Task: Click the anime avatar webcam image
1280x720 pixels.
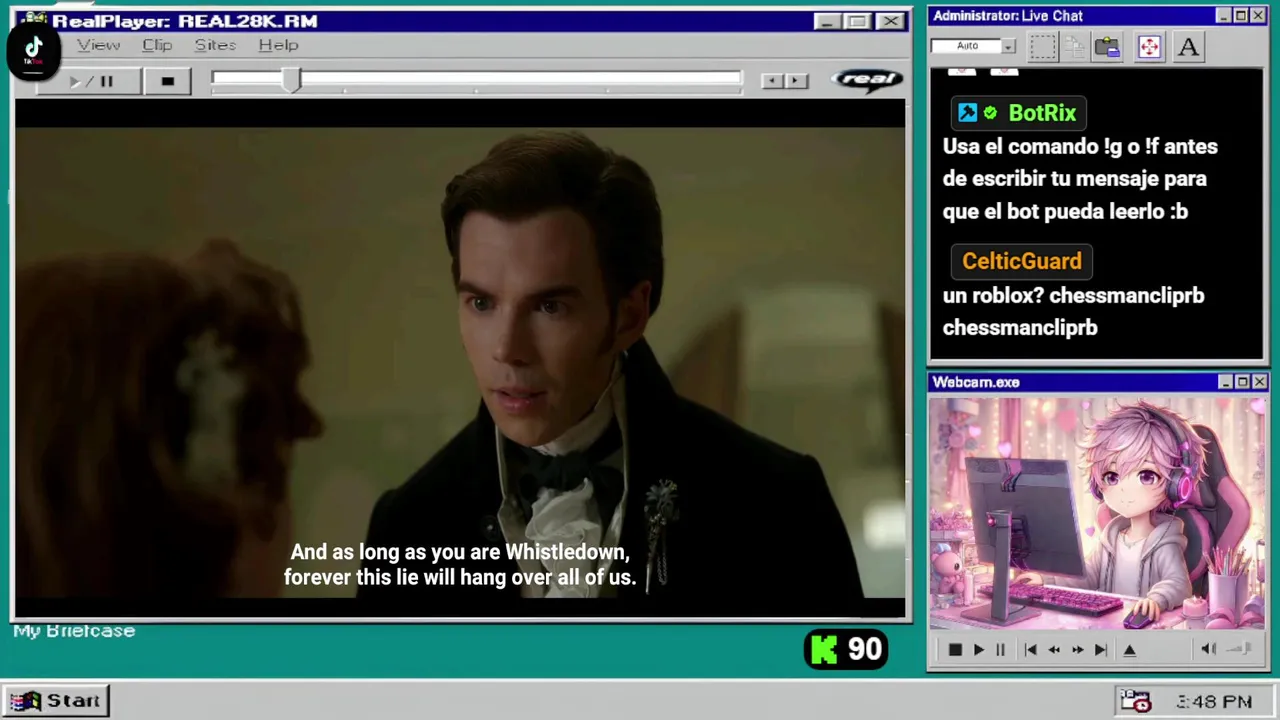Action: (x=1096, y=514)
